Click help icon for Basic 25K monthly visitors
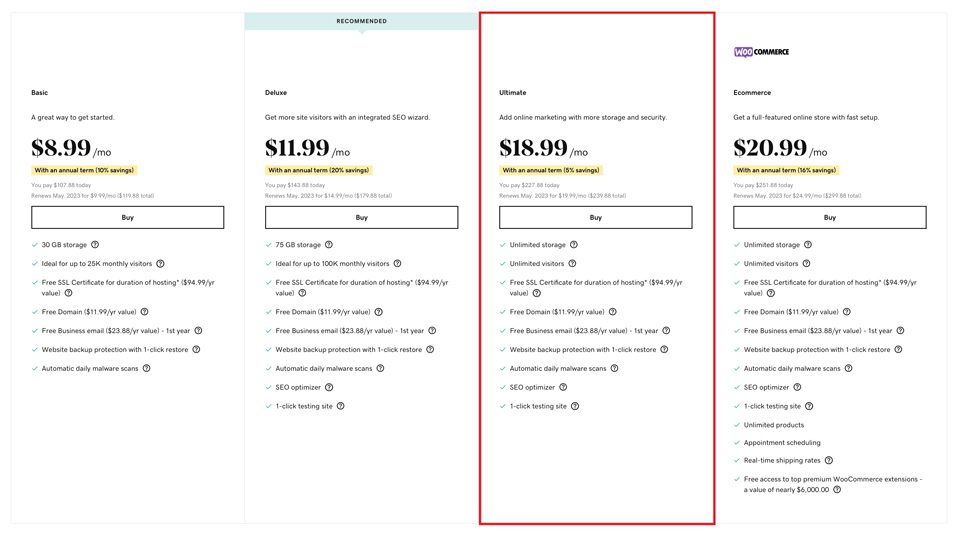This screenshot has width=960, height=534. (x=163, y=264)
